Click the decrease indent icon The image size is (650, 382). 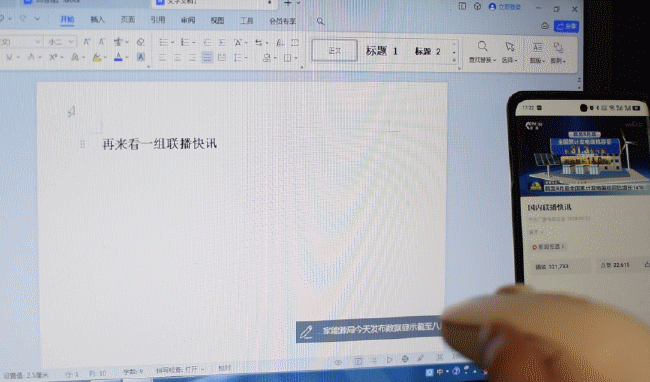coord(207,42)
